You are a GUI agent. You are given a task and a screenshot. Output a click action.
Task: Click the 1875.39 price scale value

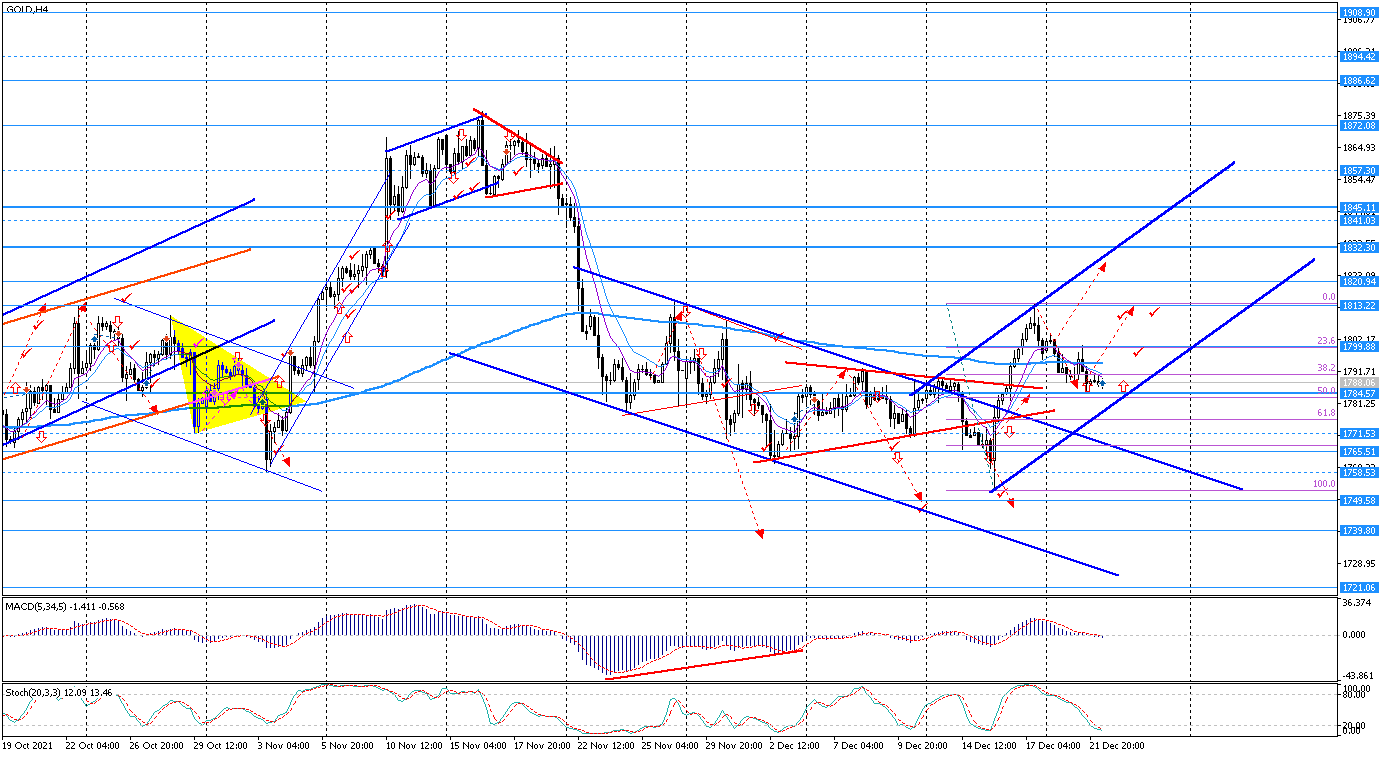1359,116
